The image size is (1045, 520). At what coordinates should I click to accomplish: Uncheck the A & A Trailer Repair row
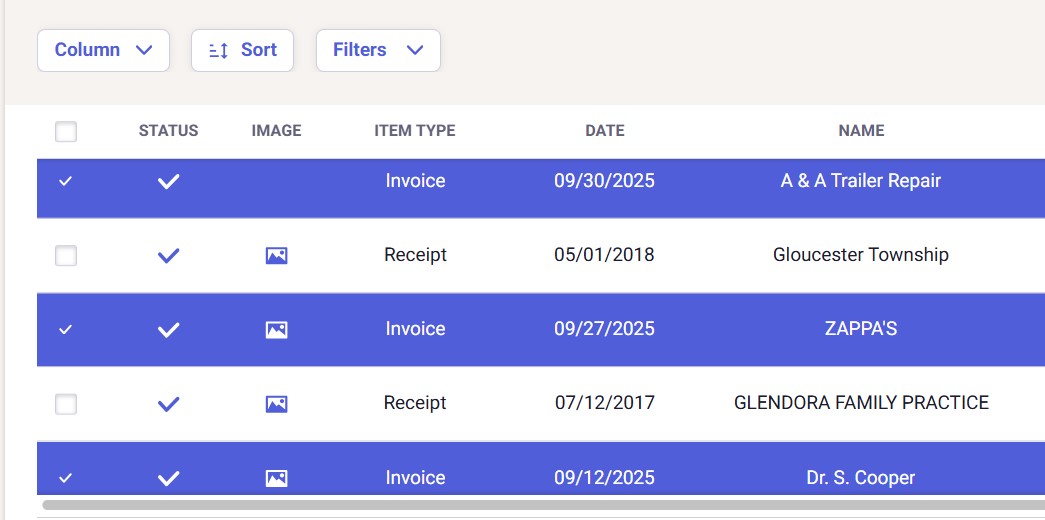[x=66, y=182]
